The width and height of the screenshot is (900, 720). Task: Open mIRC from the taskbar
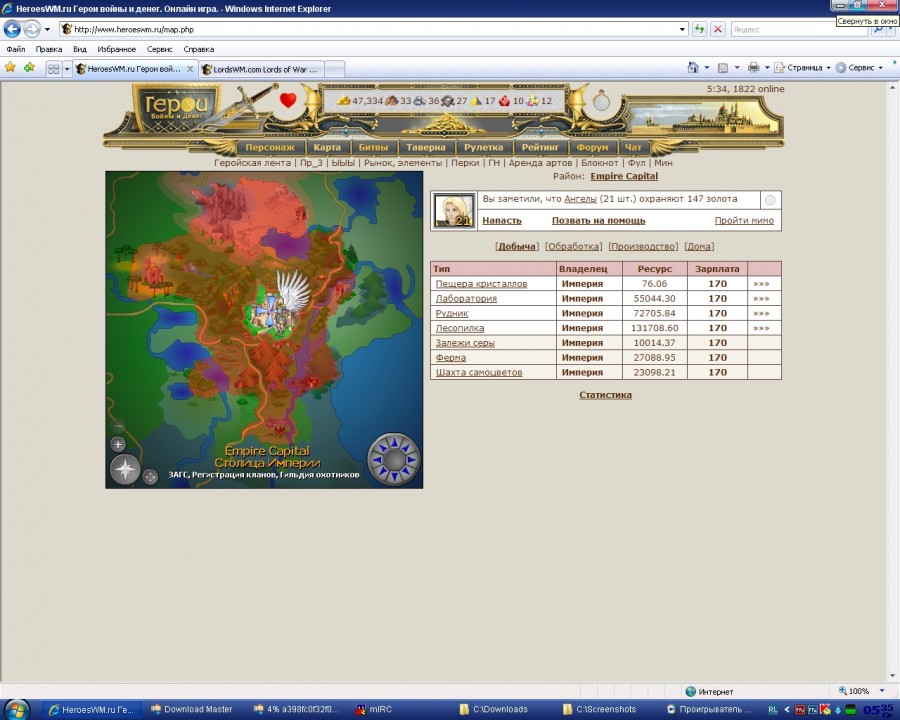[x=374, y=710]
